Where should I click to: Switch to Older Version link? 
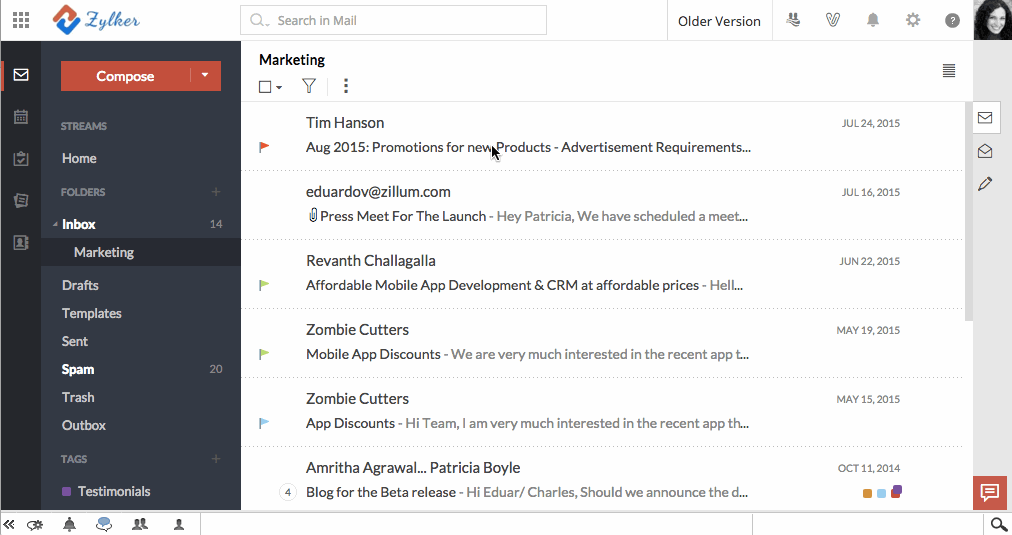tap(719, 21)
